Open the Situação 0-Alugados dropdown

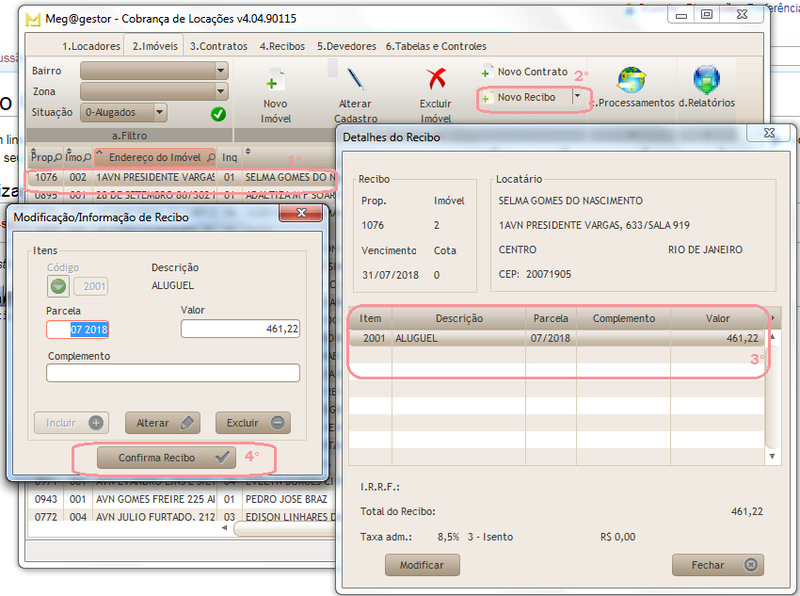tap(159, 113)
